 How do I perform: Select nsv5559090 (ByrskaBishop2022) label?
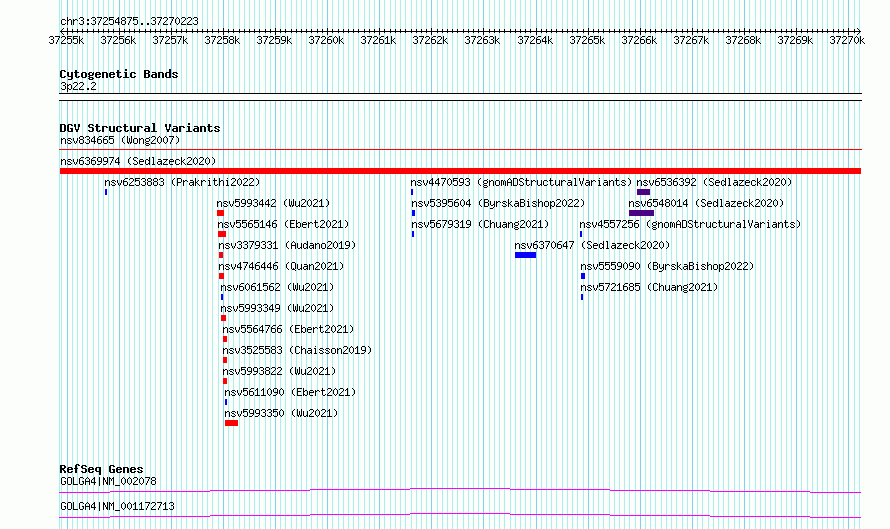[668, 266]
